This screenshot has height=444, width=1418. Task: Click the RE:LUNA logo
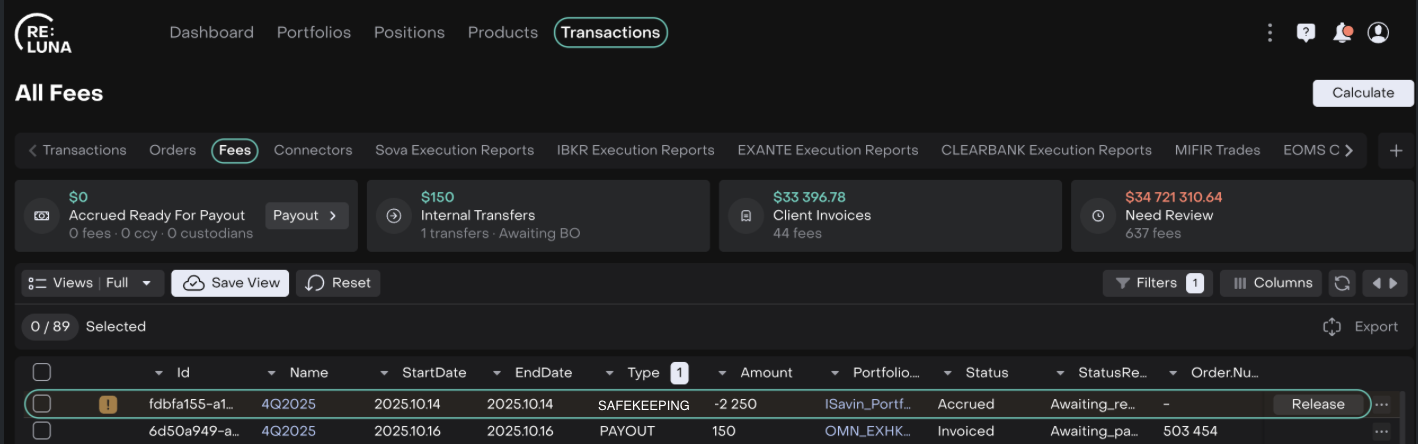(x=43, y=33)
